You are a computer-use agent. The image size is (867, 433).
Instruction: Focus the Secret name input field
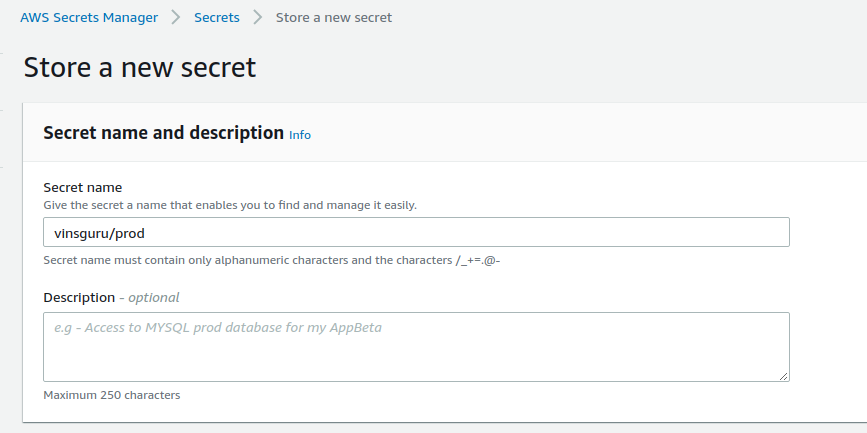(x=416, y=232)
